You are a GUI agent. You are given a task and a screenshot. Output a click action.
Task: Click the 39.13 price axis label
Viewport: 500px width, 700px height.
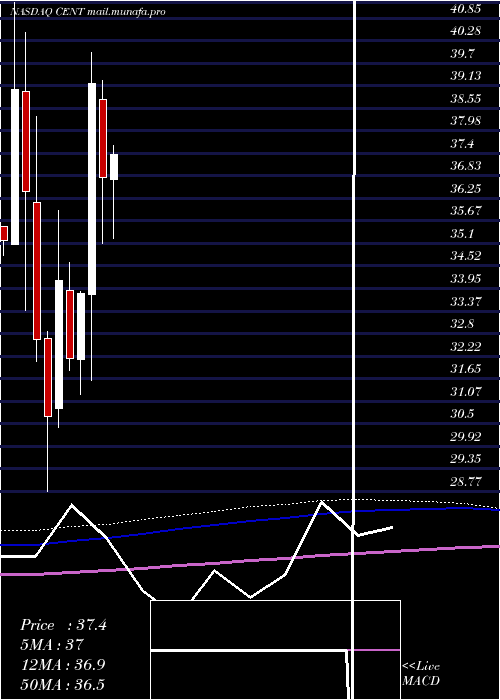[x=466, y=76]
